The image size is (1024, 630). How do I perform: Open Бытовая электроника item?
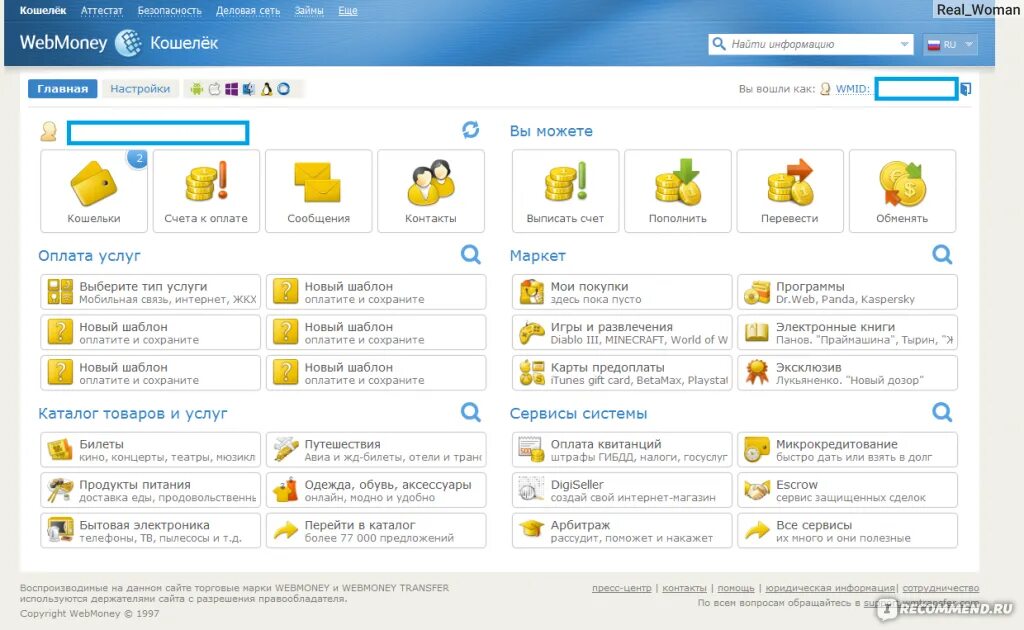coord(150,531)
